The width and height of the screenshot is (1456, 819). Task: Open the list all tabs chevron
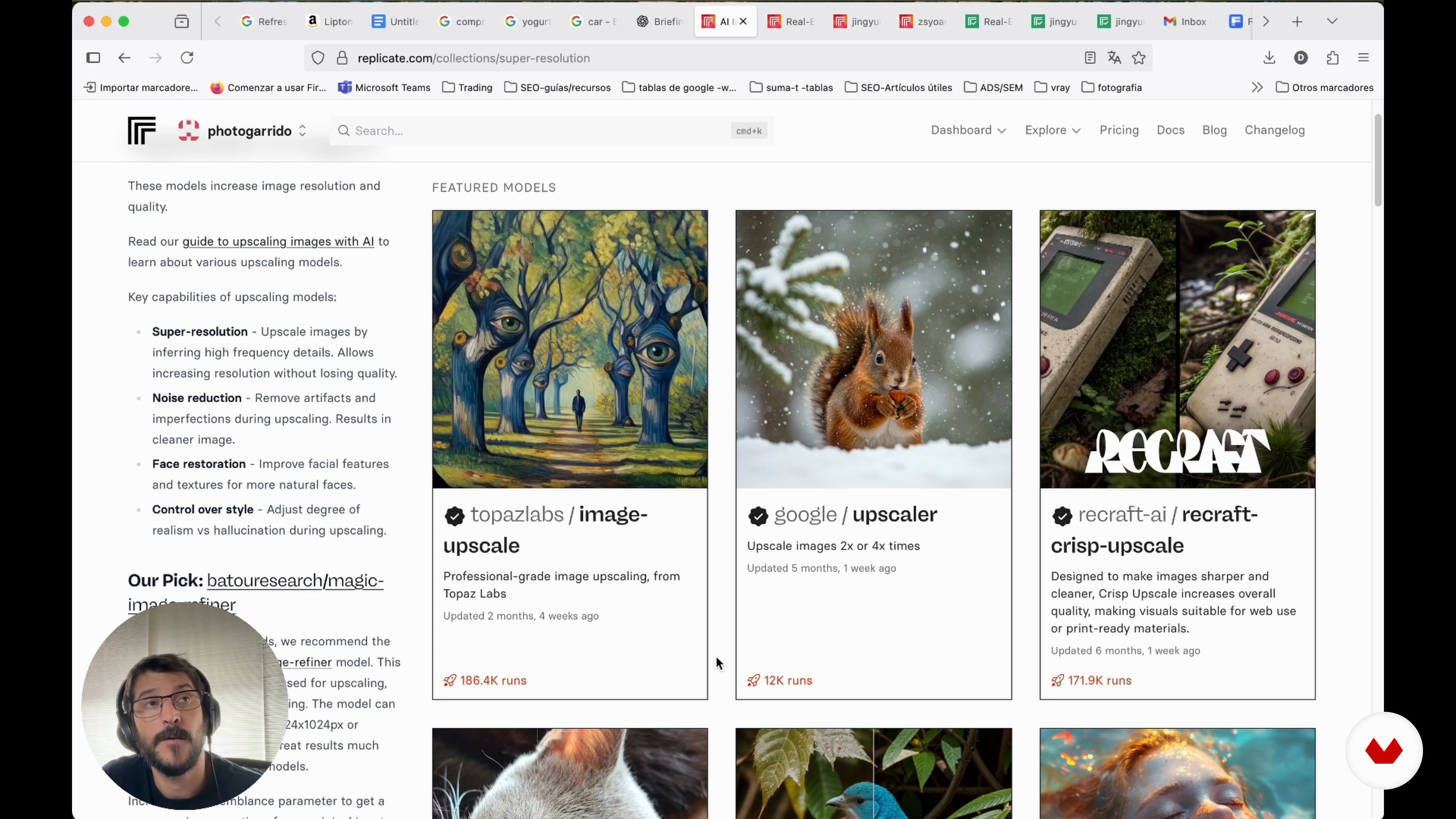(1332, 22)
